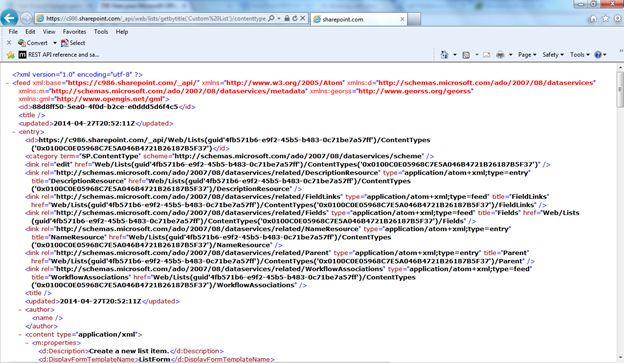Collapse the content type application/xml node
This screenshot has width=624, height=363.
(20, 335)
